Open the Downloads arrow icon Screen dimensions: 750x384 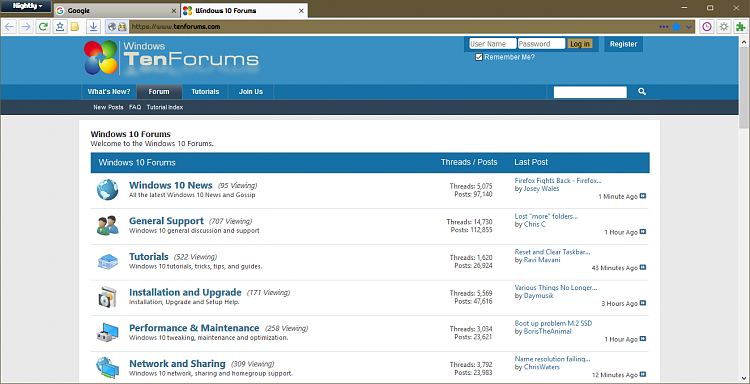(93, 27)
